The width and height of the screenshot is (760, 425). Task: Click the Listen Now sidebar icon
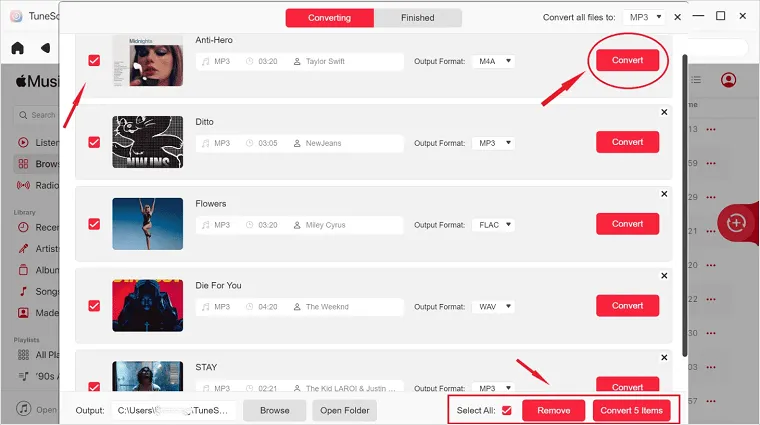pos(23,142)
